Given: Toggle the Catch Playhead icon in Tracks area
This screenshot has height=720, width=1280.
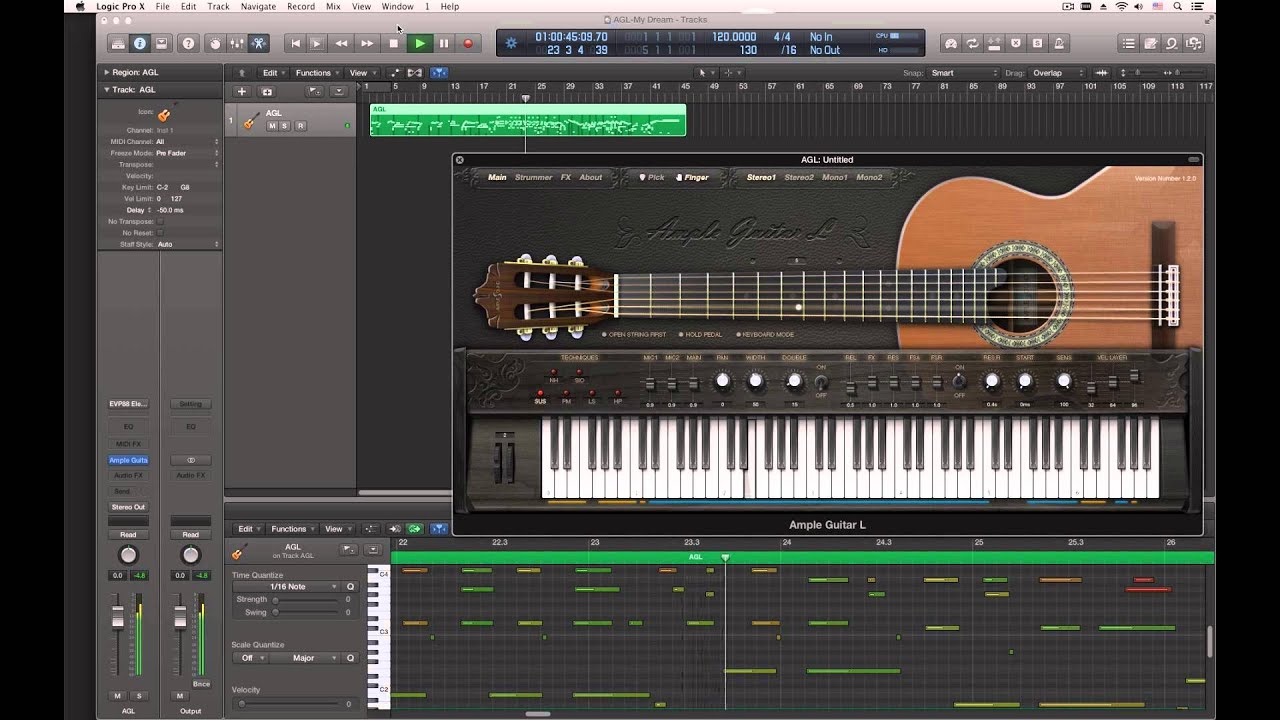Looking at the screenshot, I should (x=439, y=73).
